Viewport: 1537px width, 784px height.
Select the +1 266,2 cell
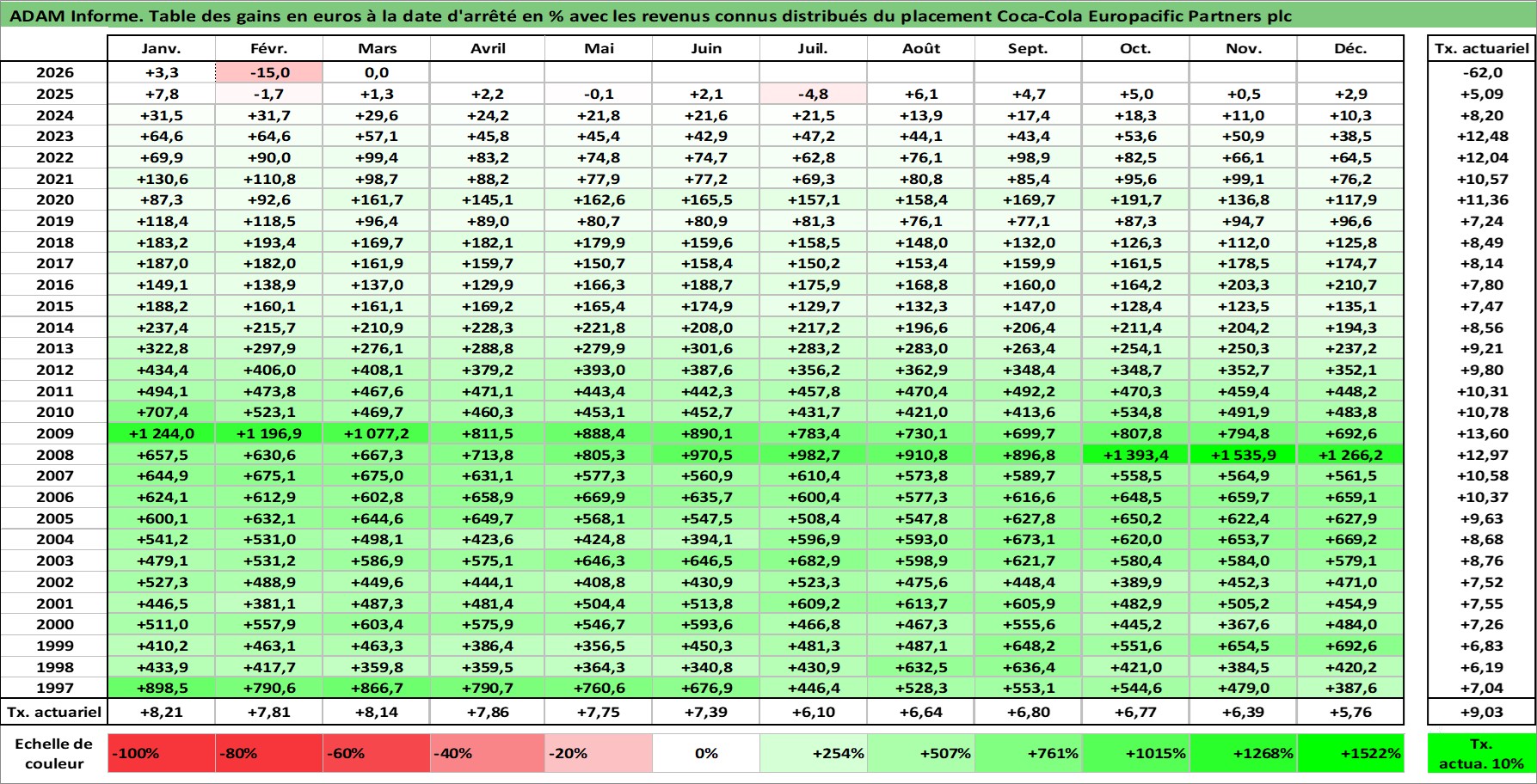1350,455
